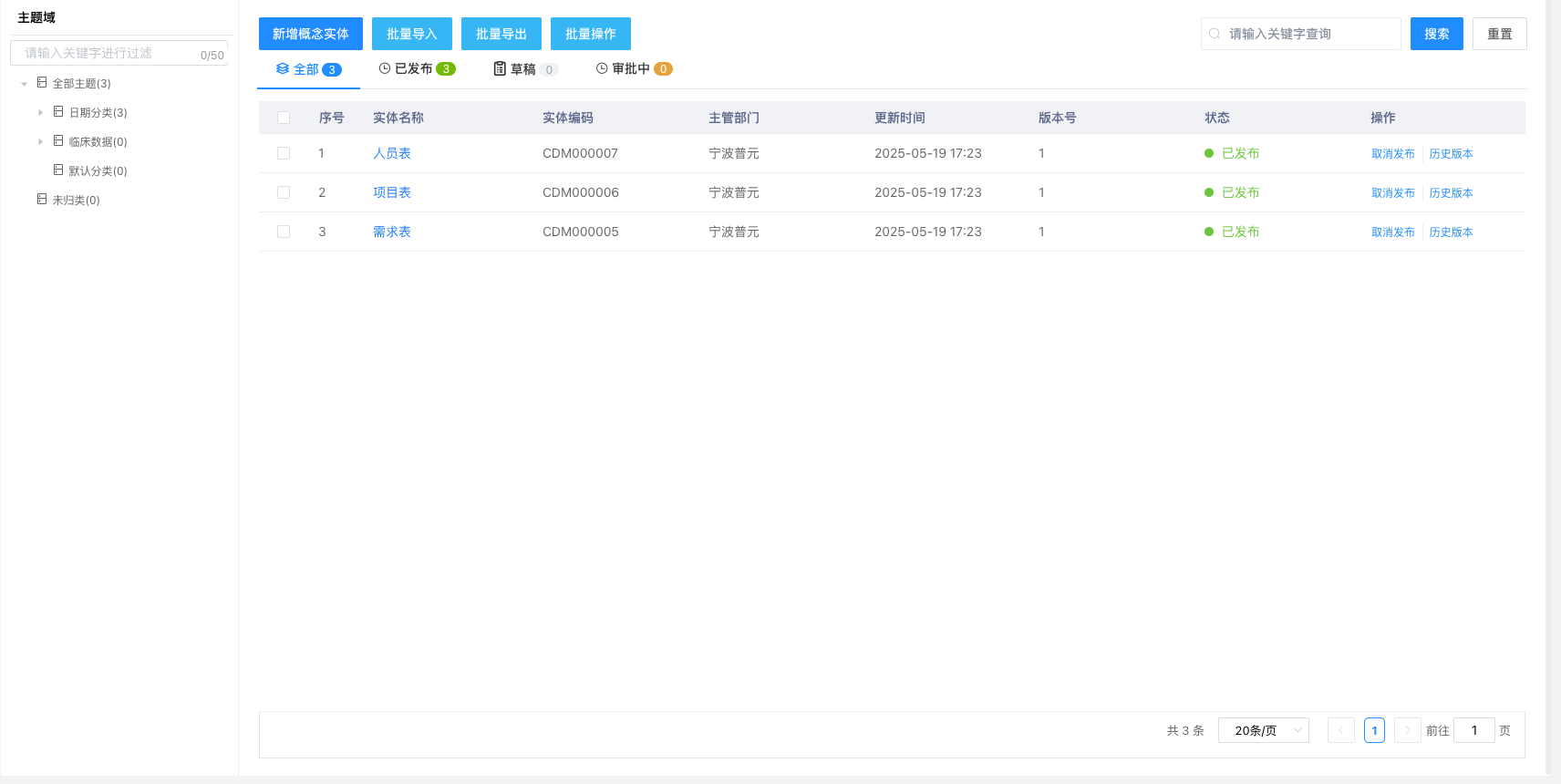Click the clock icon beside 审批中 tab
This screenshot has height=784, width=1561.
click(602, 68)
